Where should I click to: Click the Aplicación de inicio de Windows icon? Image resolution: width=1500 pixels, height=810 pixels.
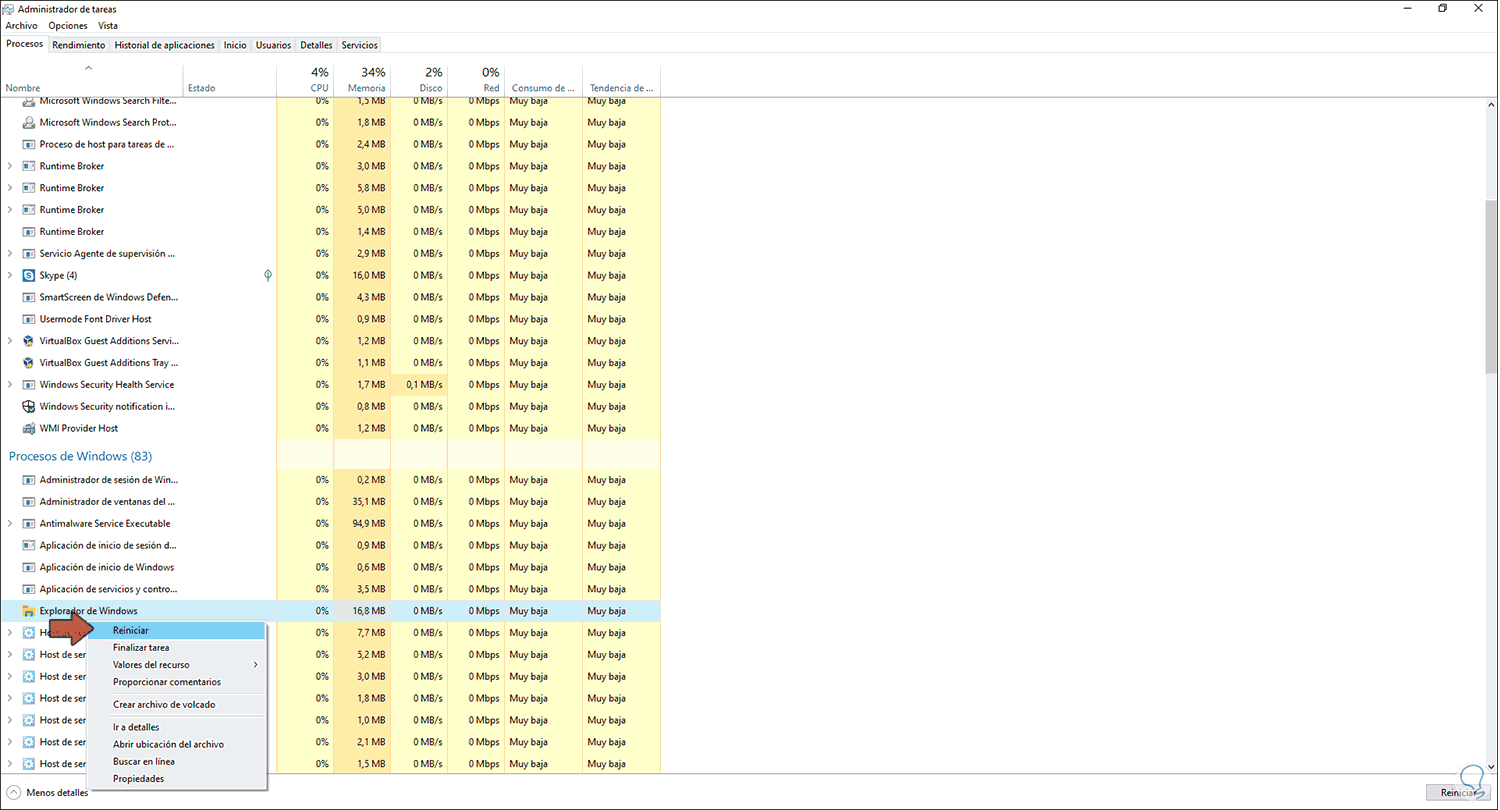pyautogui.click(x=28, y=568)
